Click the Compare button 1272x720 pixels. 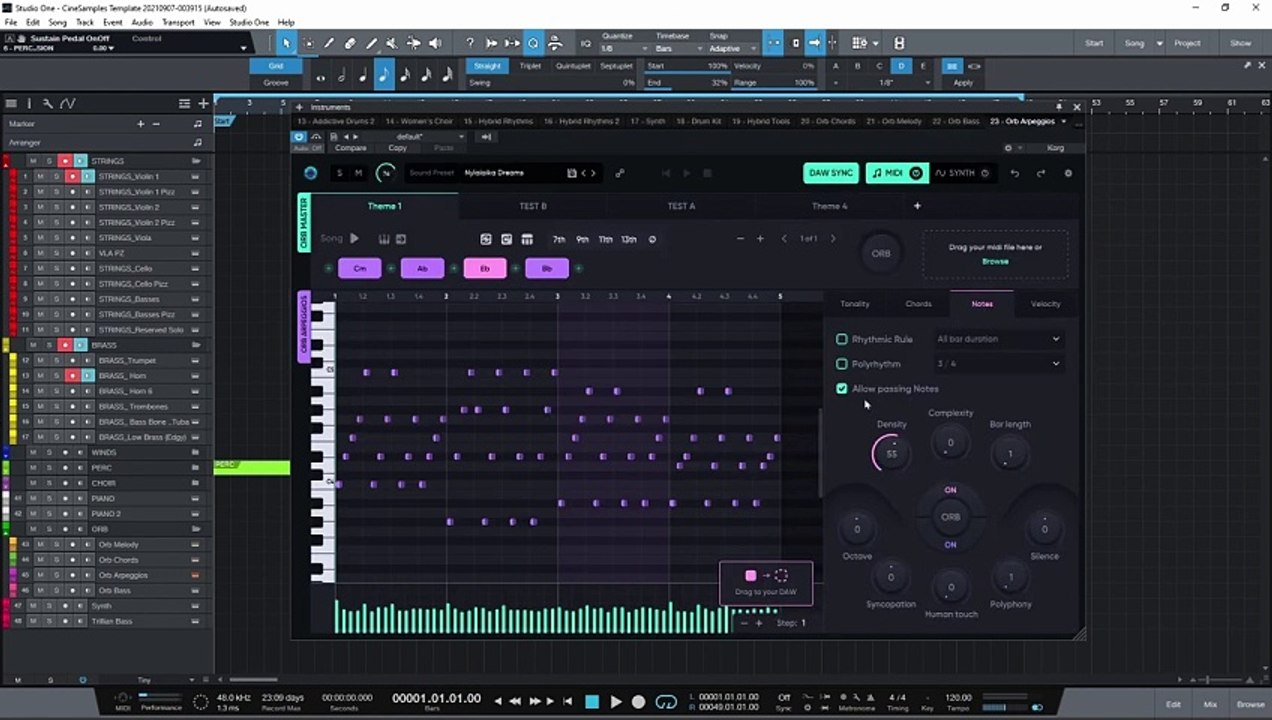click(x=350, y=148)
